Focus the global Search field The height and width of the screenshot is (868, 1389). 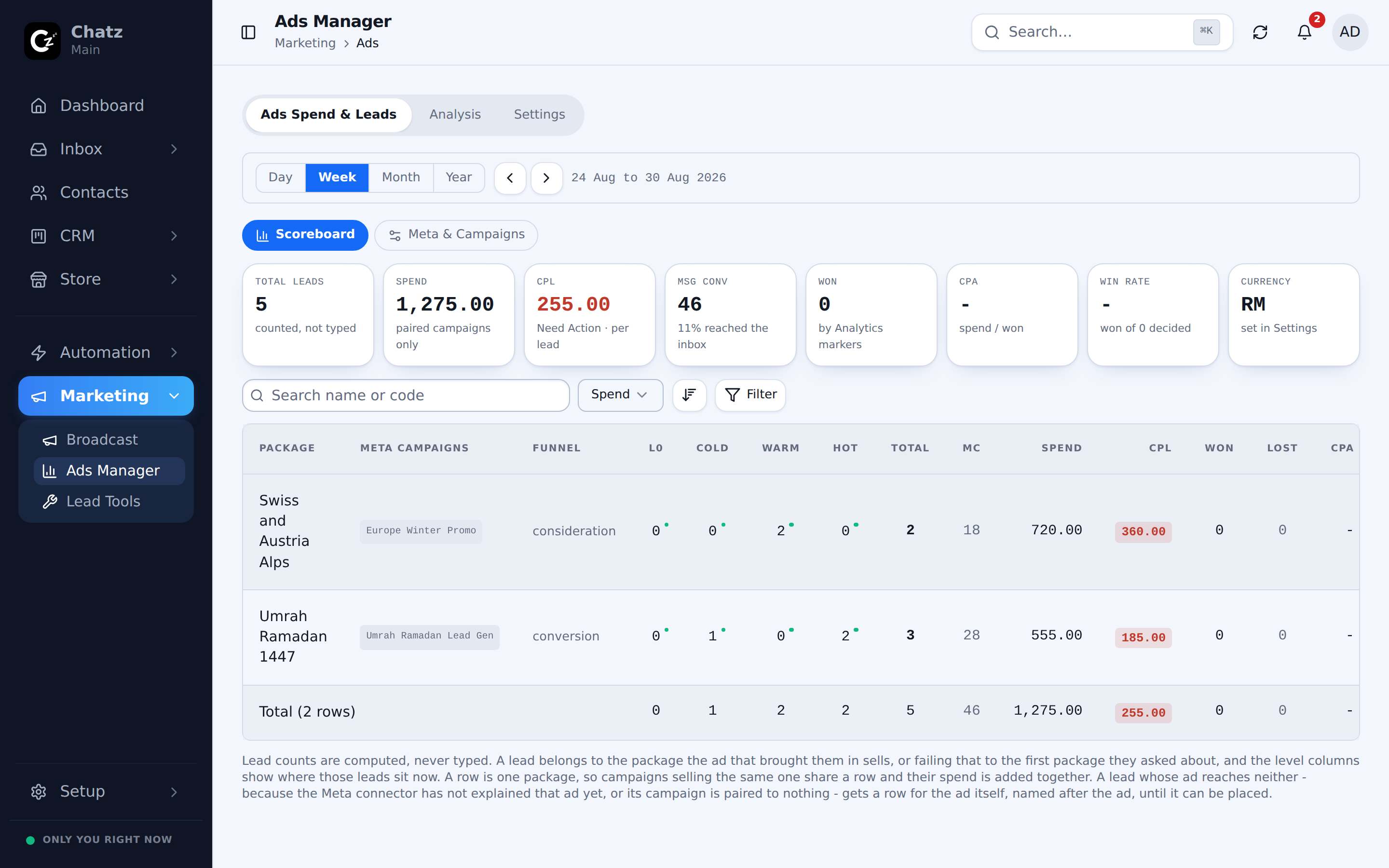coord(1102,33)
